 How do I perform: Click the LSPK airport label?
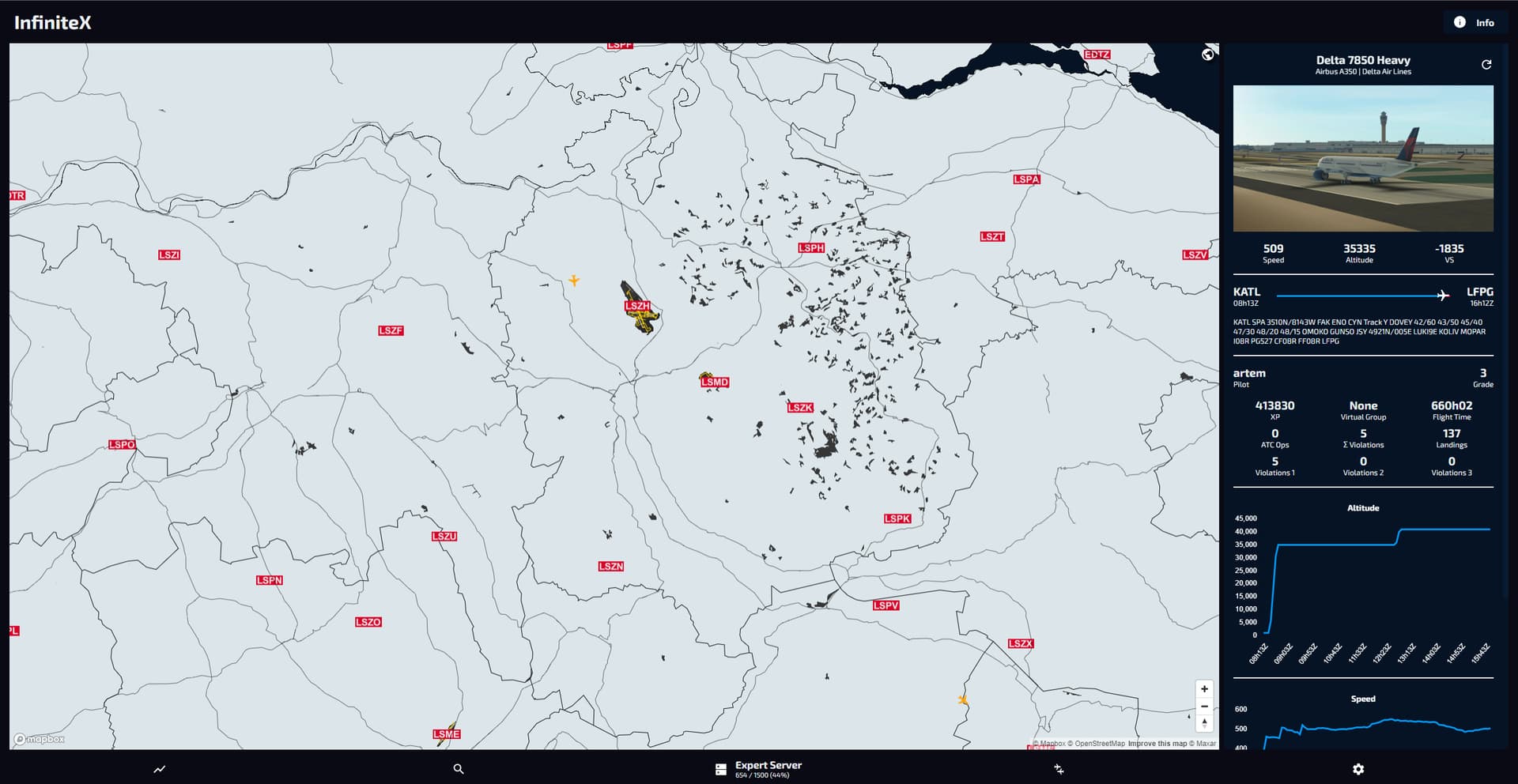tap(897, 518)
